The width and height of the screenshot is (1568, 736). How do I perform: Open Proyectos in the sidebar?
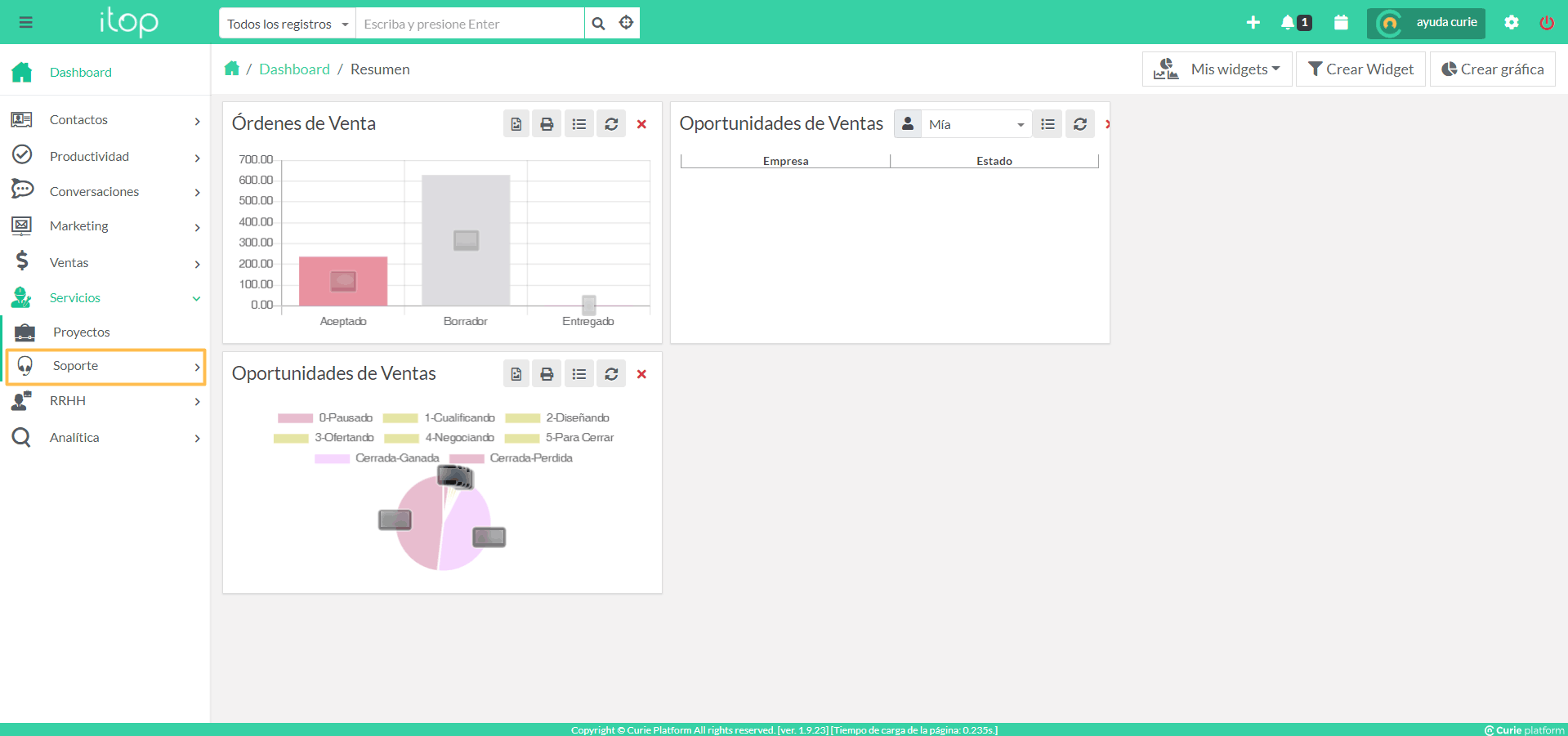click(81, 332)
